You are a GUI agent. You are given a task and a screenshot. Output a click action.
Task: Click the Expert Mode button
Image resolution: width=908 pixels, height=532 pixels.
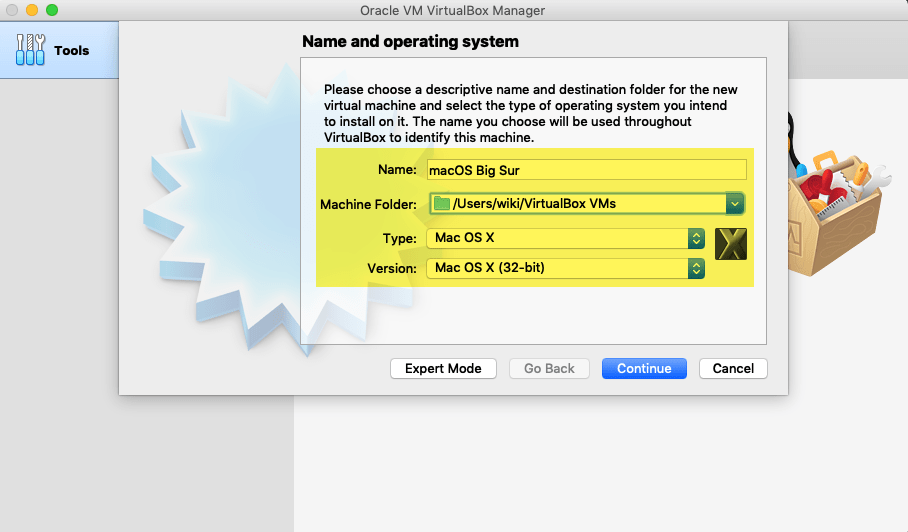443,368
